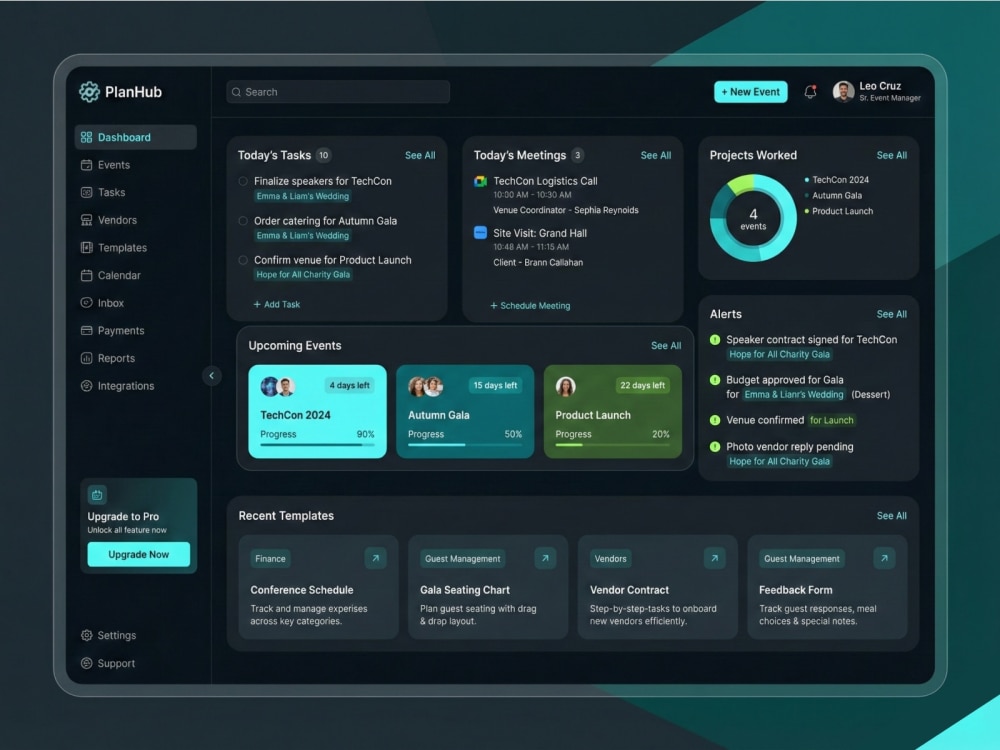Click the Calendar icon in sidebar

pyautogui.click(x=86, y=275)
